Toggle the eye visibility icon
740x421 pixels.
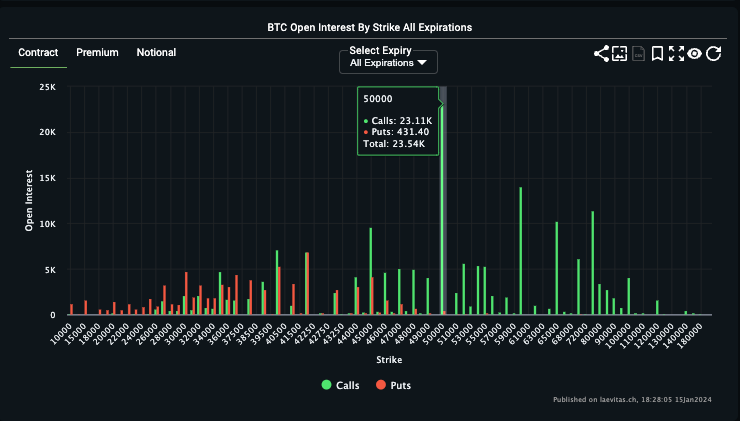tap(695, 54)
